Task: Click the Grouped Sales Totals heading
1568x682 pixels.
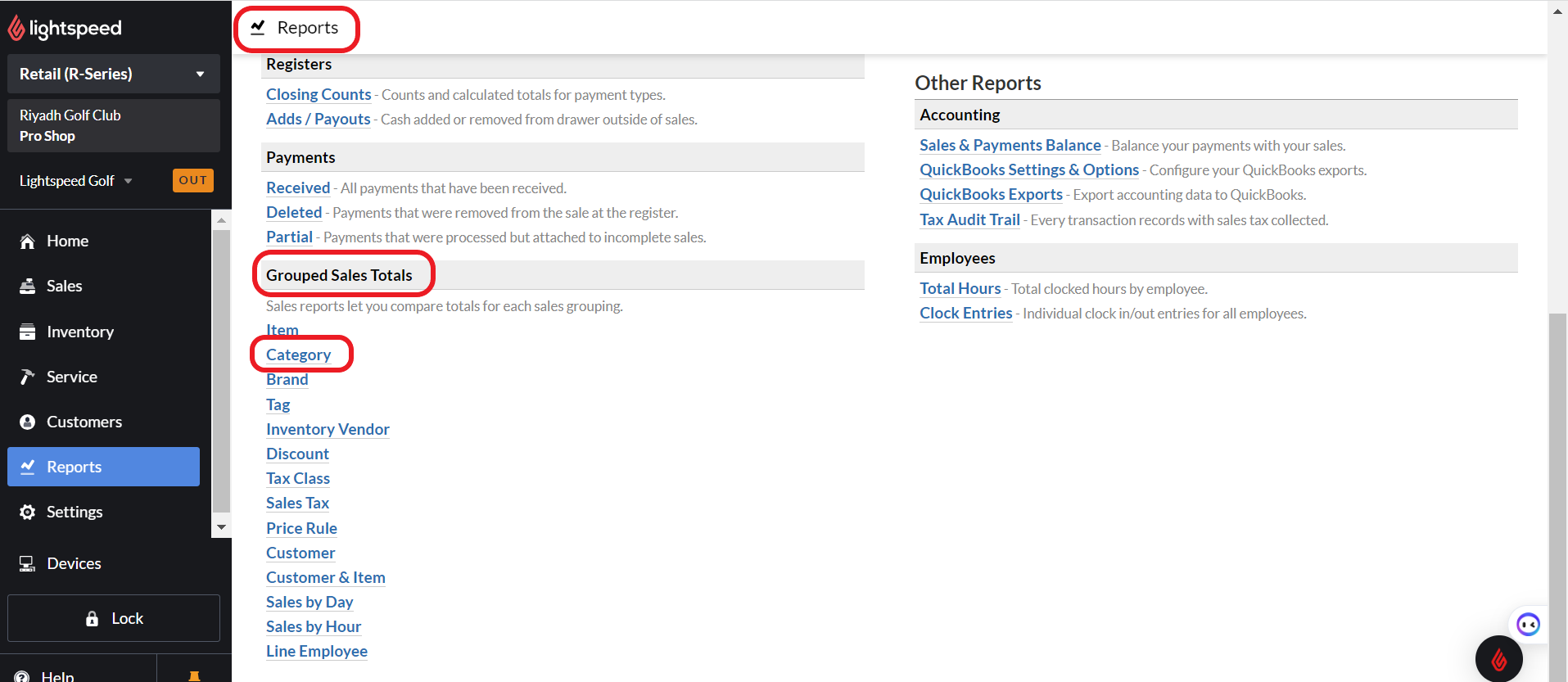Action: point(339,275)
